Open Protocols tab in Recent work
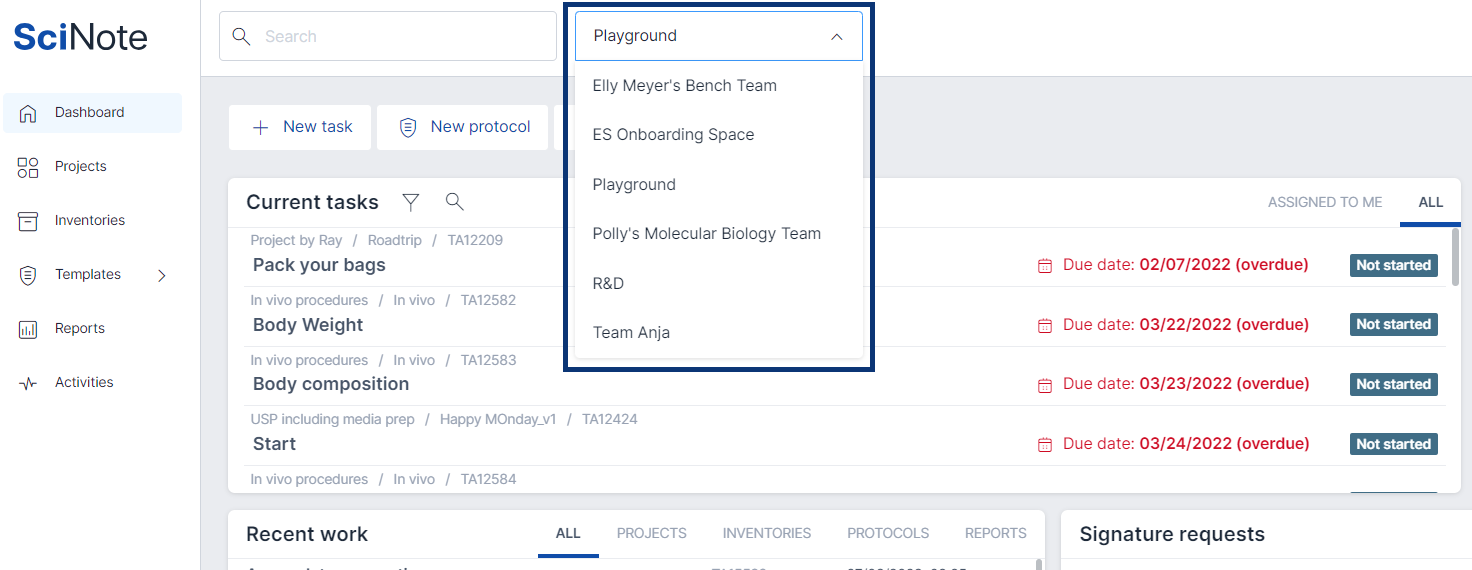Image resolution: width=1472 pixels, height=570 pixels. [887, 533]
